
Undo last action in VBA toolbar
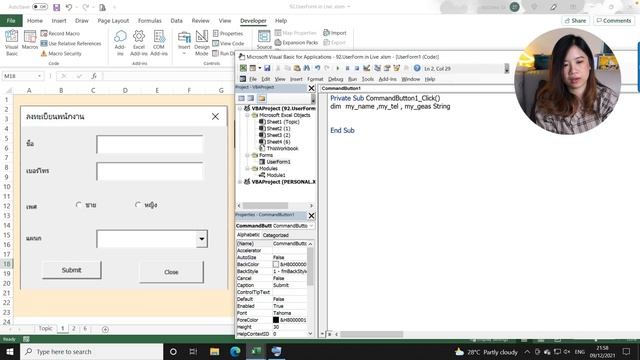317,68
